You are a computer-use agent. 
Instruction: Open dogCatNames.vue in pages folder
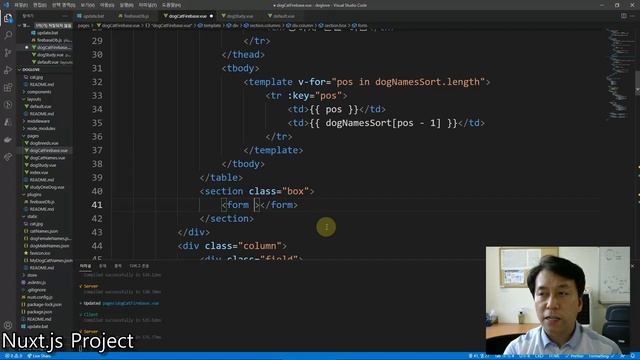coord(47,158)
